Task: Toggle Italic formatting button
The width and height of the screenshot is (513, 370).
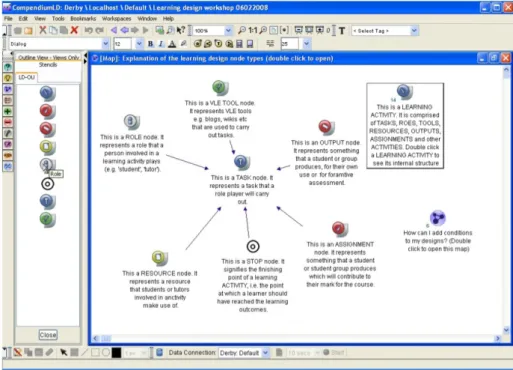Action: pyautogui.click(x=161, y=44)
